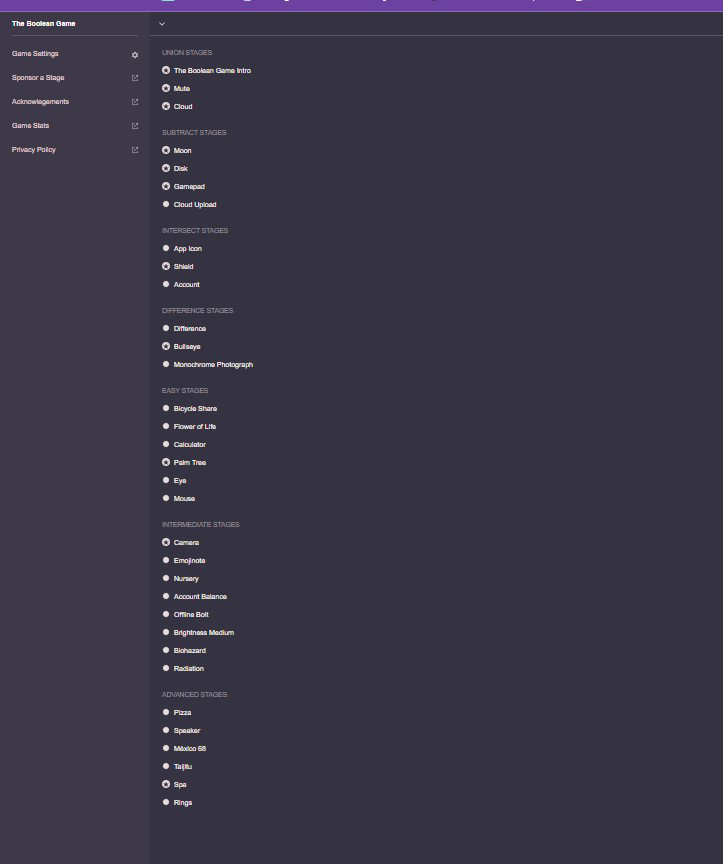Open the Monochrome Photograph stage
This screenshot has height=864, width=723.
[x=213, y=365]
